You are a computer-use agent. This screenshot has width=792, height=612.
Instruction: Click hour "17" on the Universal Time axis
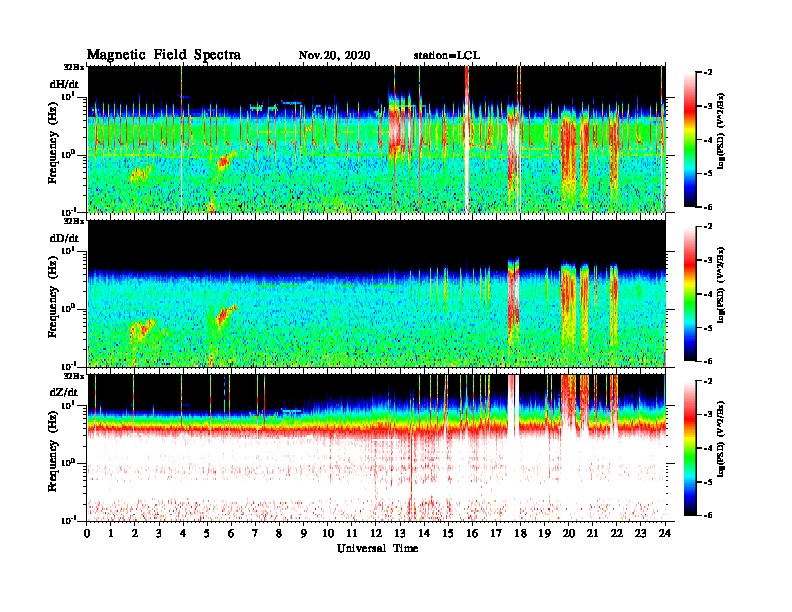click(496, 533)
